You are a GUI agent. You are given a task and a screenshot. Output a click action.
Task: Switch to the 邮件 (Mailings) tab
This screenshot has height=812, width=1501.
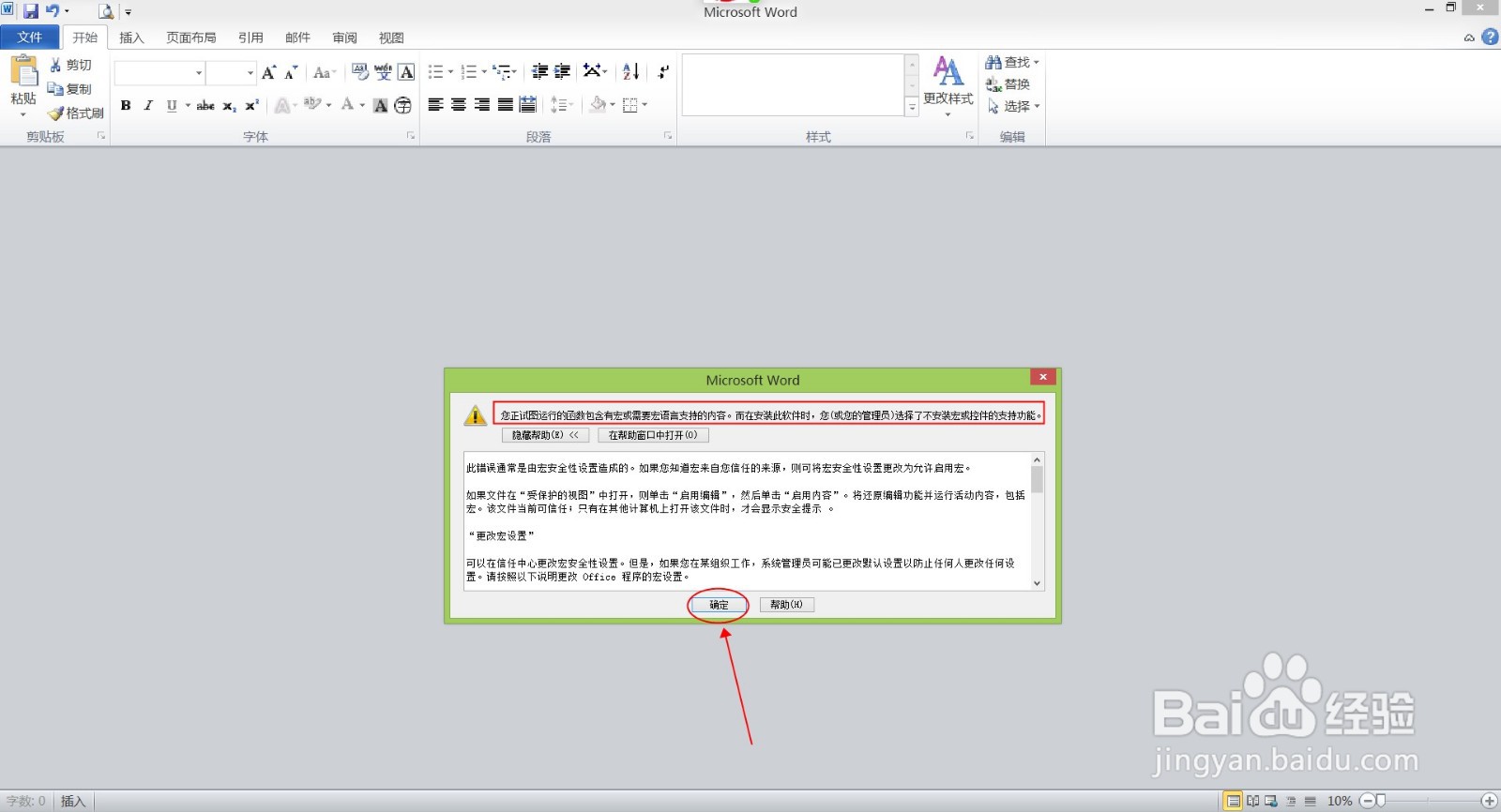coord(297,38)
